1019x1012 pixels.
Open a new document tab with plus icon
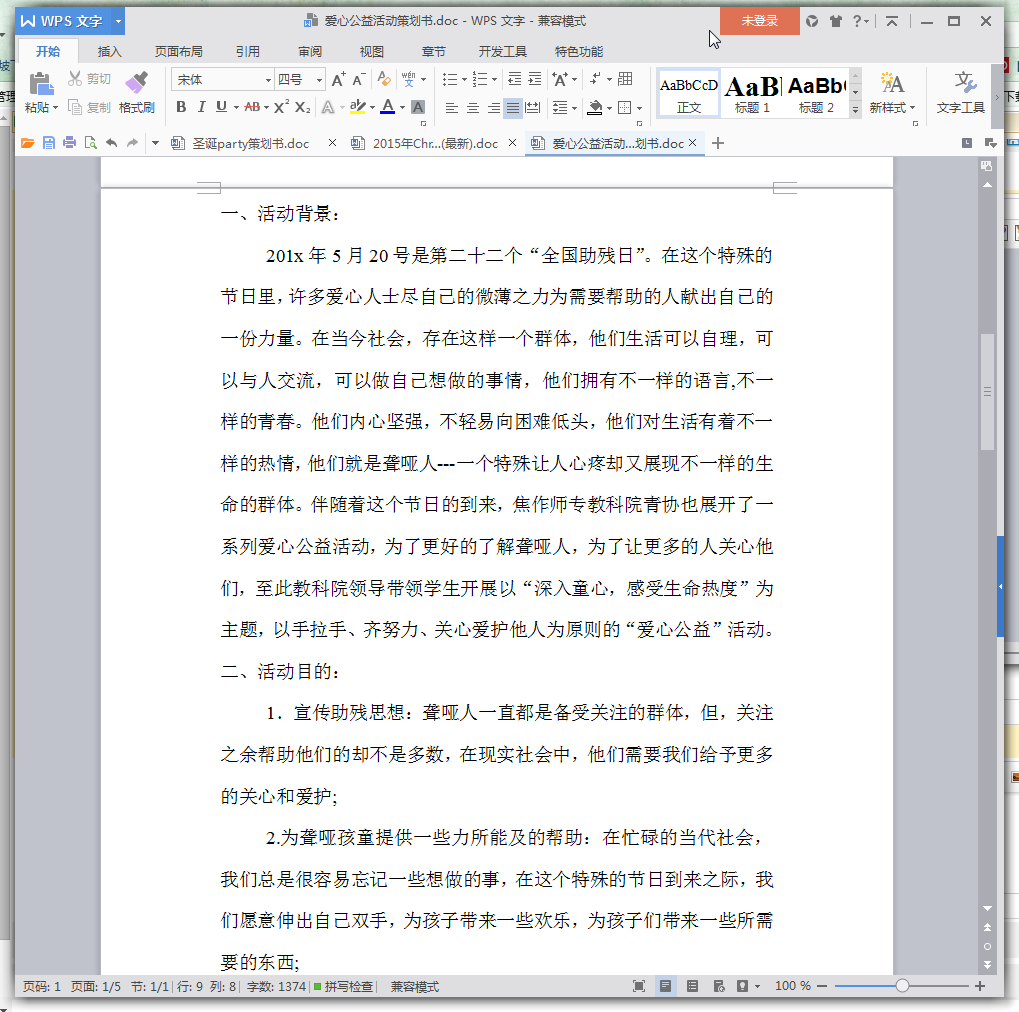pyautogui.click(x=717, y=143)
